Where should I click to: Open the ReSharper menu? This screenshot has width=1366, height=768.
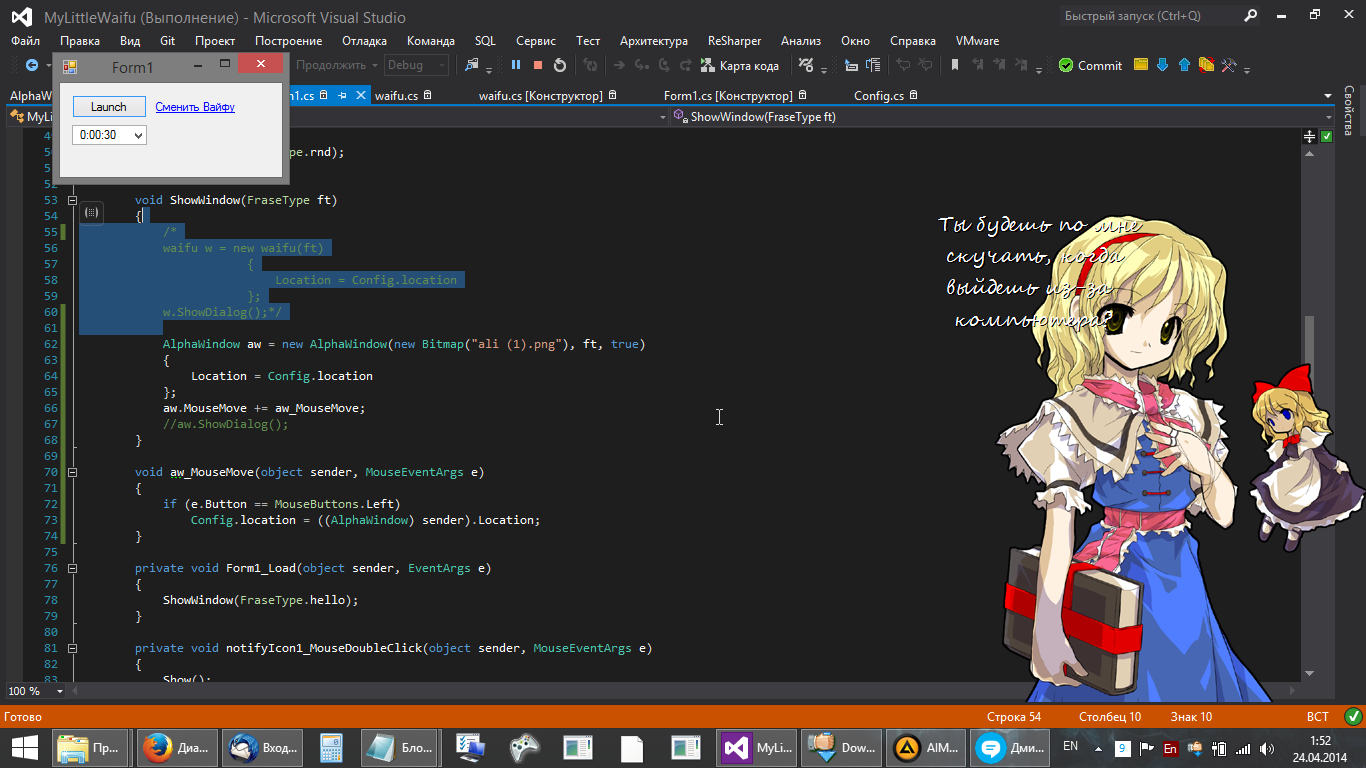tap(734, 41)
